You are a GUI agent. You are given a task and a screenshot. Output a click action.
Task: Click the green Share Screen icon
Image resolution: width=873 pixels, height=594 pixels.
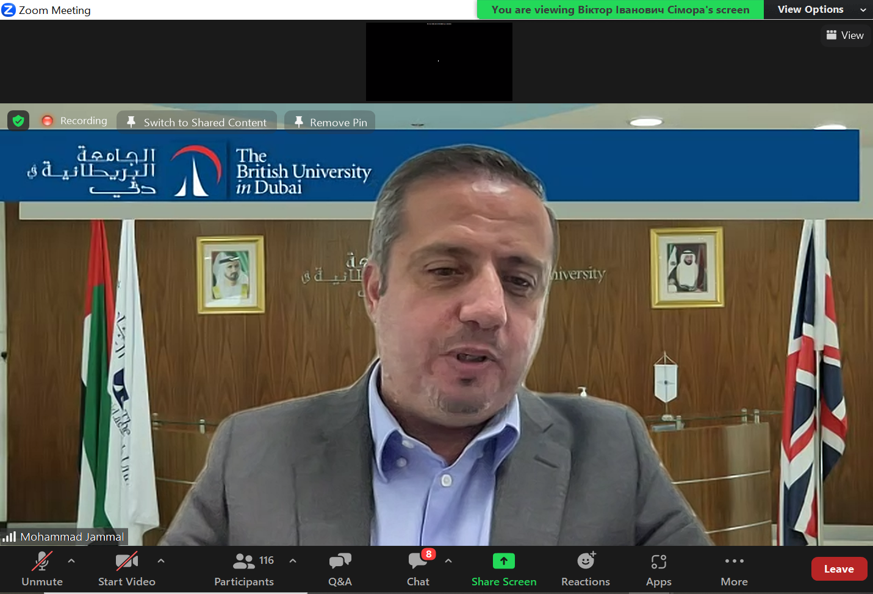504,562
